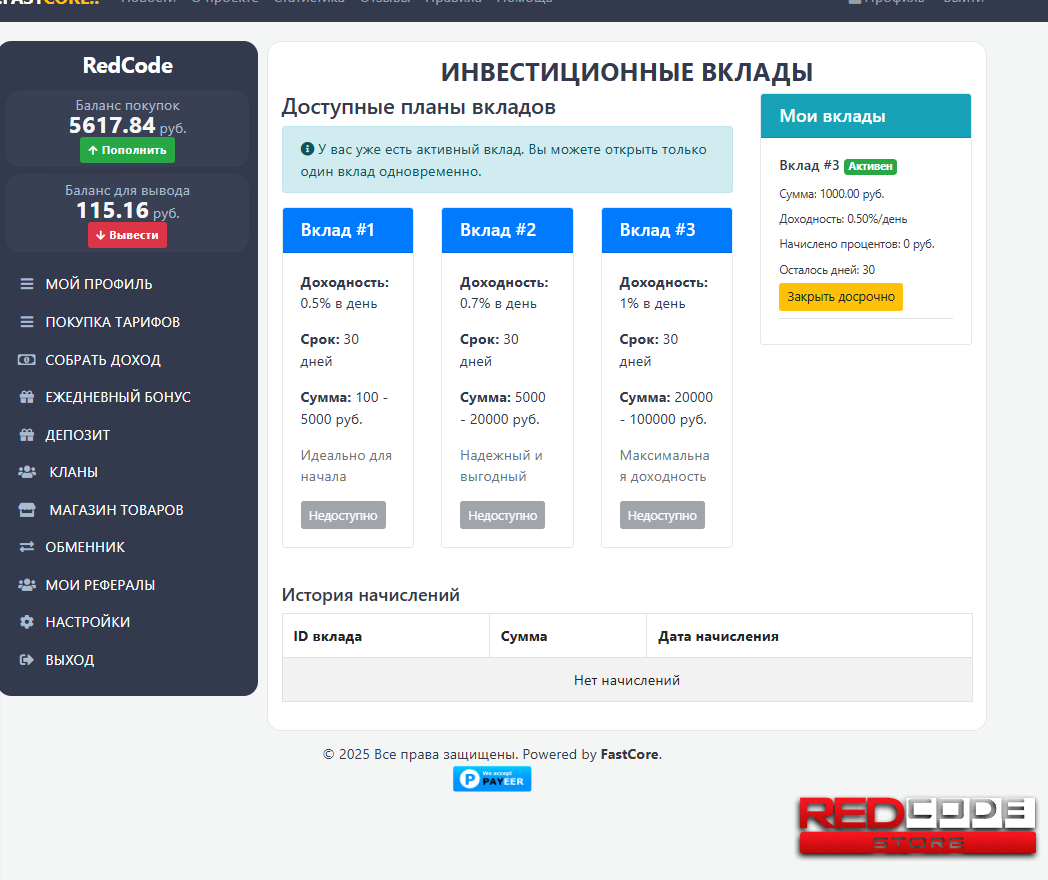The image size is (1048, 880).
Task: Click Недоступно under Вклад #1
Action: (343, 514)
